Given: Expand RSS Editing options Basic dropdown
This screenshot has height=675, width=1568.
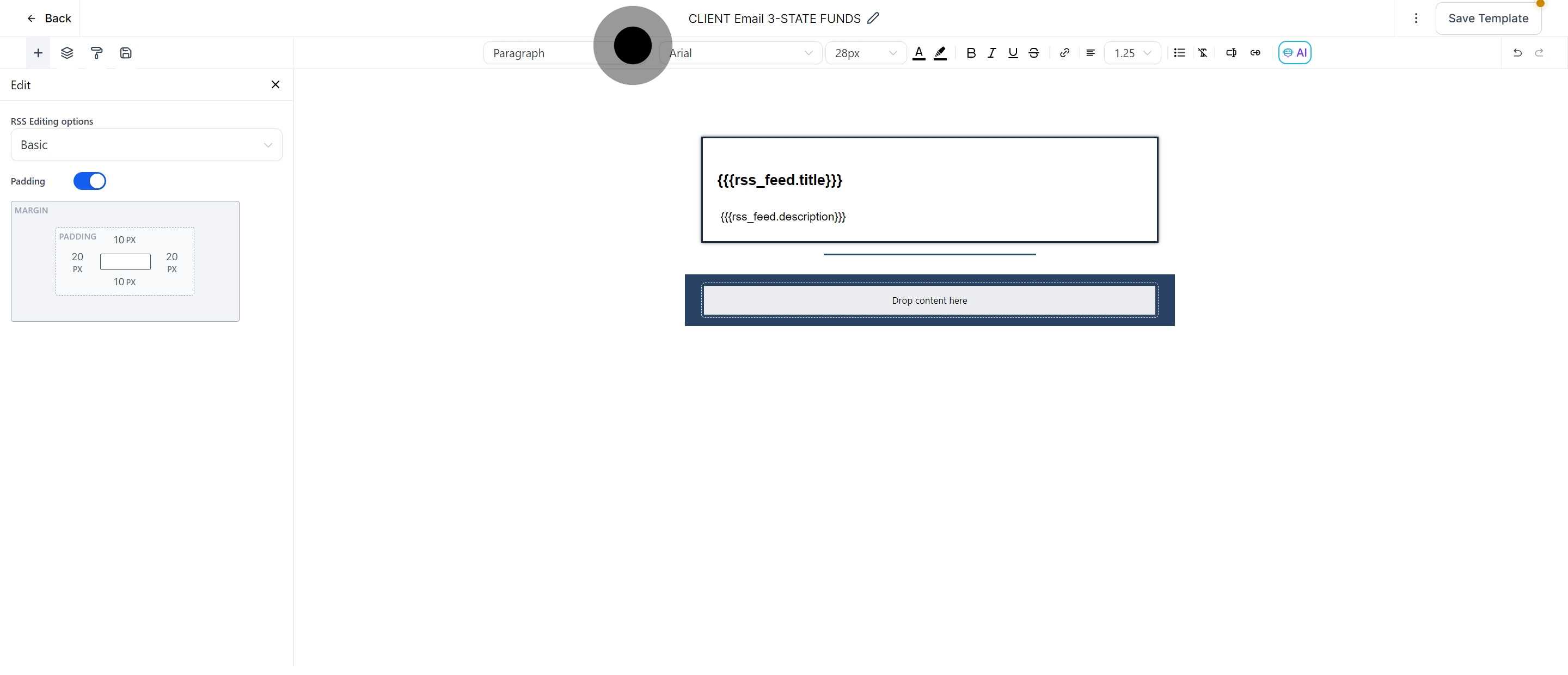Looking at the screenshot, I should 146,145.
